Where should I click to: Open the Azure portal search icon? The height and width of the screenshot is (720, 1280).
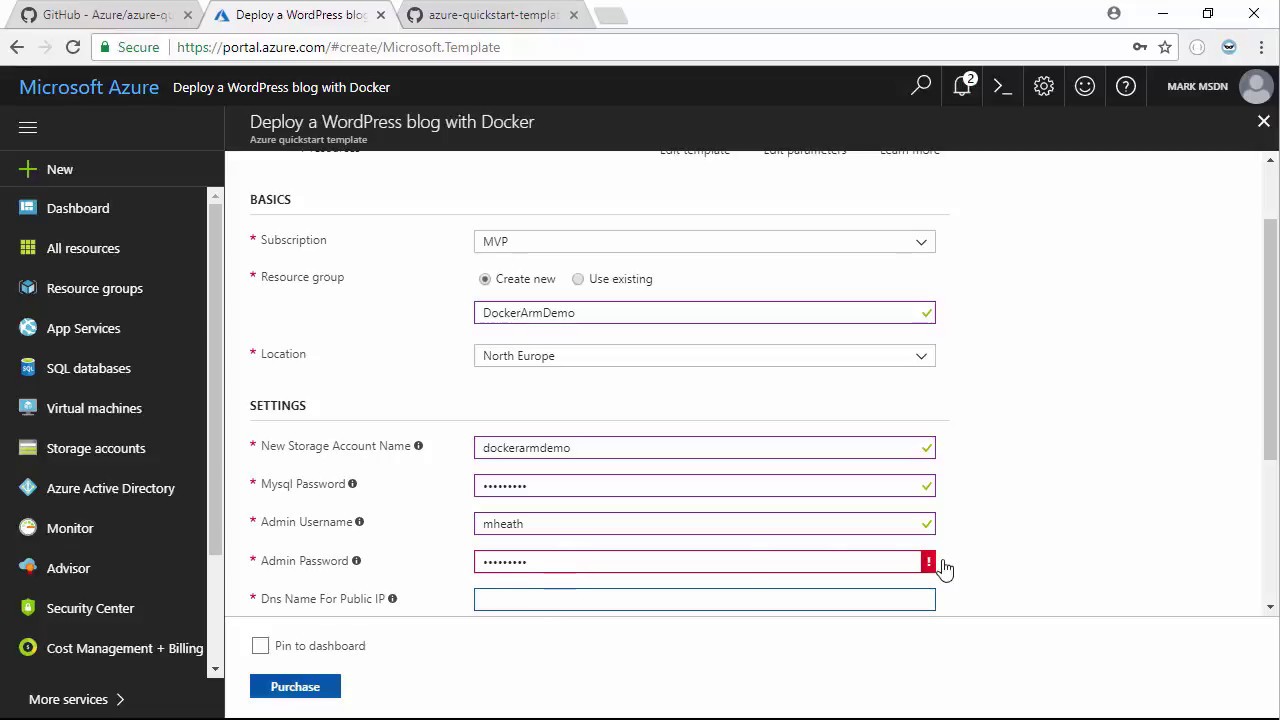[x=921, y=86]
